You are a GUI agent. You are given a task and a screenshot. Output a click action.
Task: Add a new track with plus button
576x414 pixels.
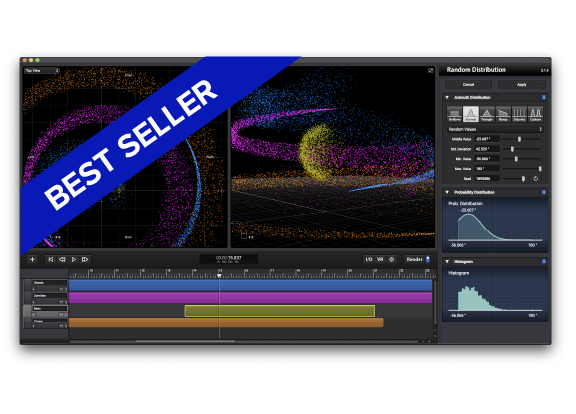point(32,259)
